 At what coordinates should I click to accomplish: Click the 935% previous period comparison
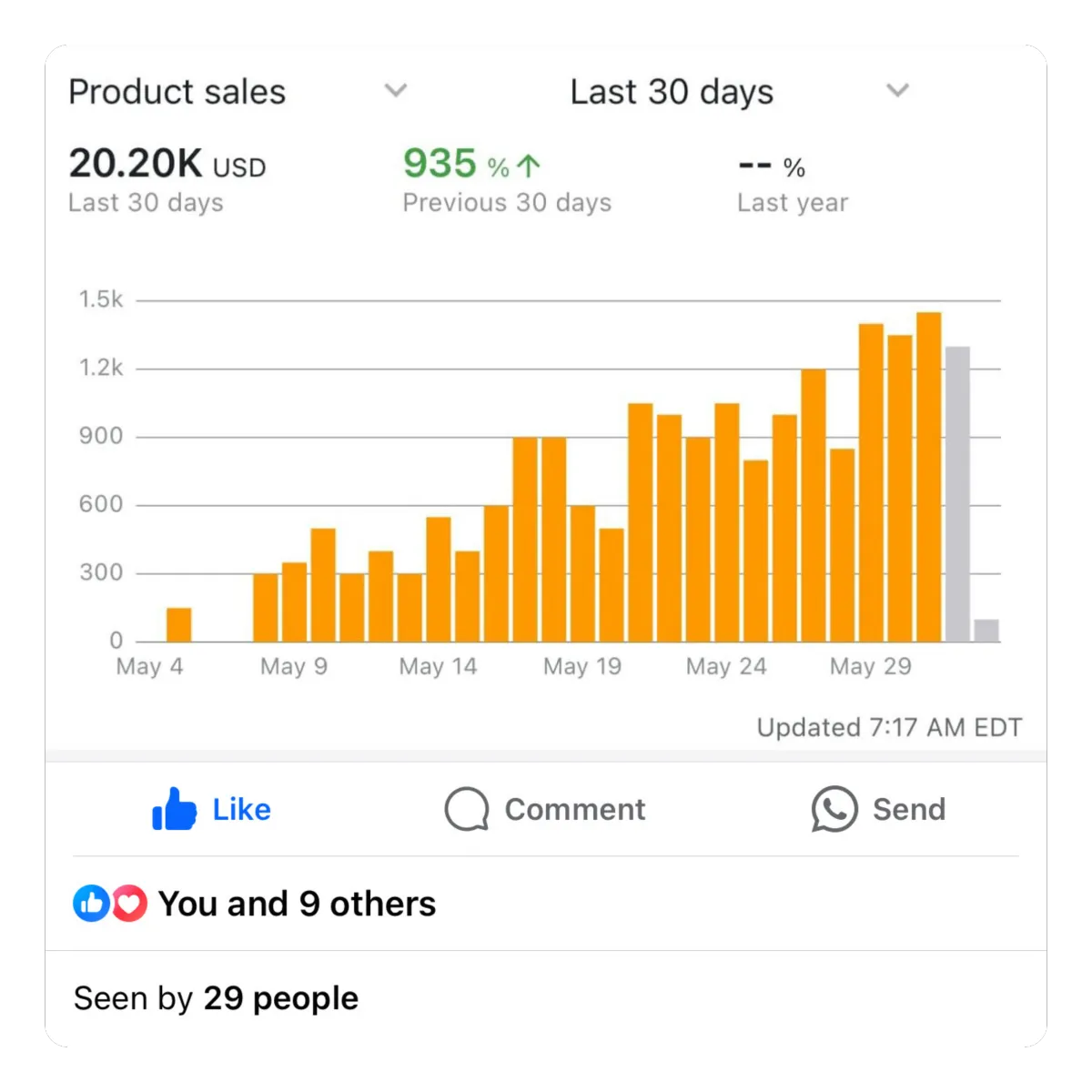click(472, 165)
